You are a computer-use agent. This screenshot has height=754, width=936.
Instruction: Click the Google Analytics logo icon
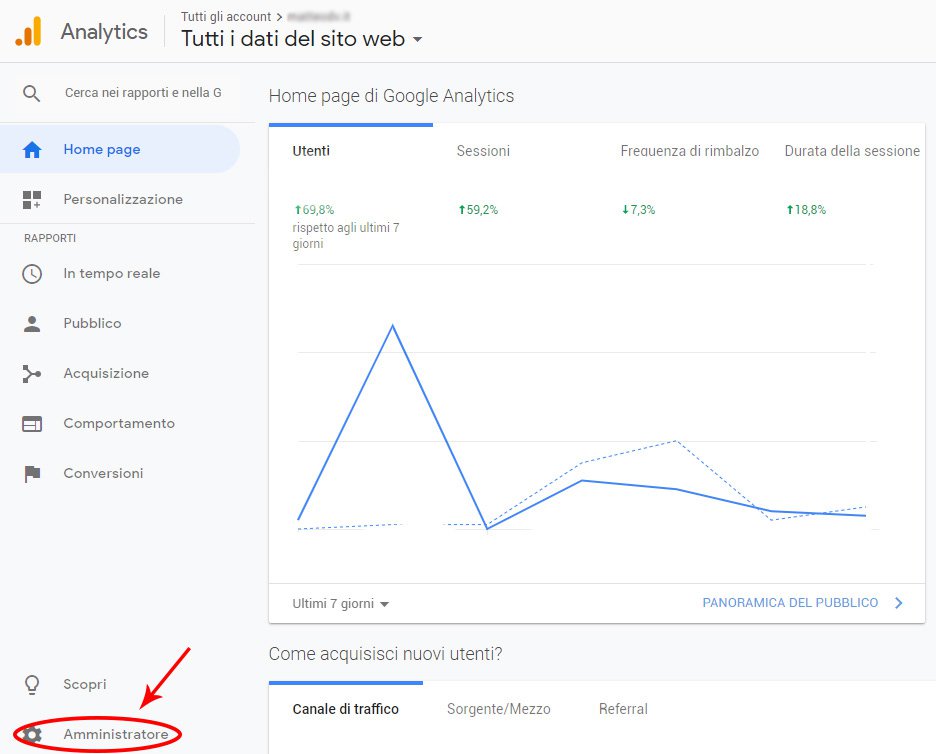point(29,31)
